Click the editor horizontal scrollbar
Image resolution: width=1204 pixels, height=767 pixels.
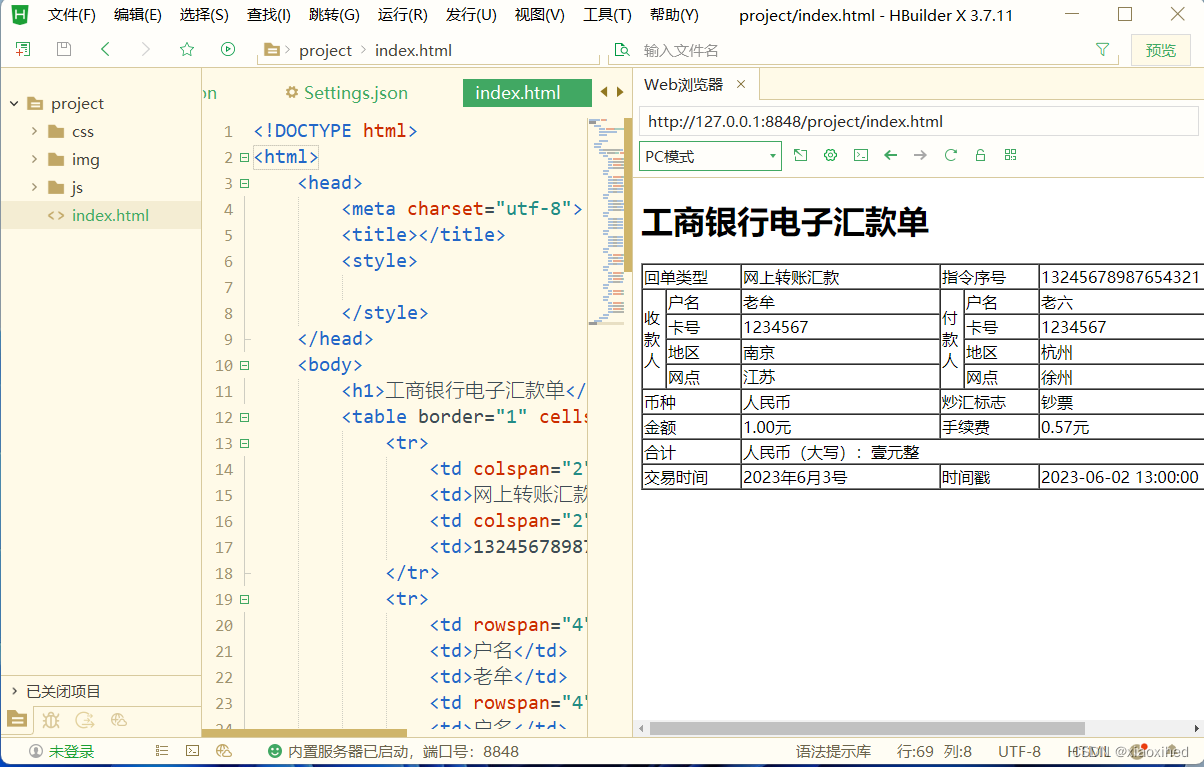click(x=304, y=733)
